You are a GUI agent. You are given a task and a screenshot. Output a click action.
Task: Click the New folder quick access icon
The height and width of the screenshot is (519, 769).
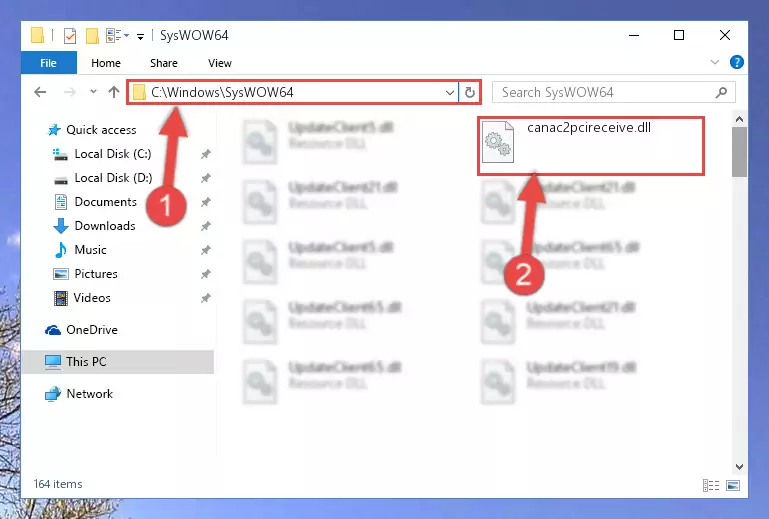click(x=92, y=36)
